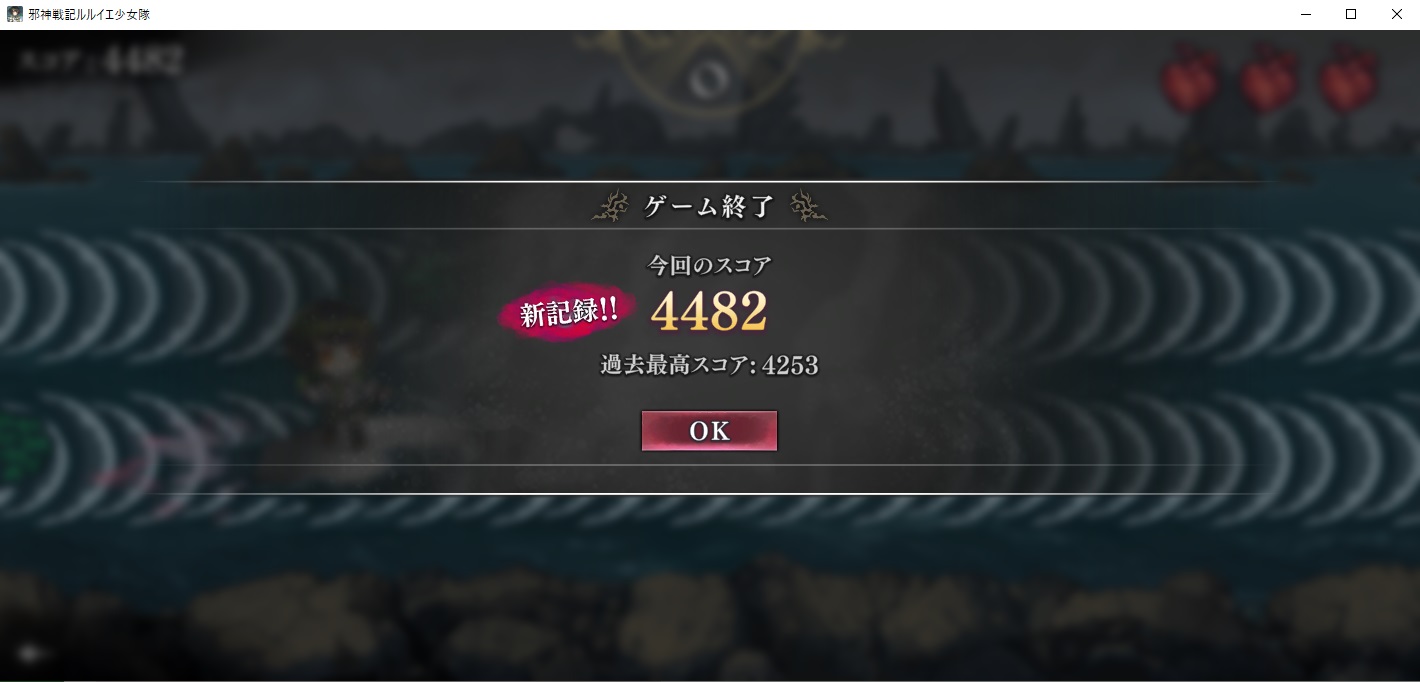Viewport: 1420px width, 682px height.
Task: Click the ornament right of ゲーム終了
Action: point(808,206)
